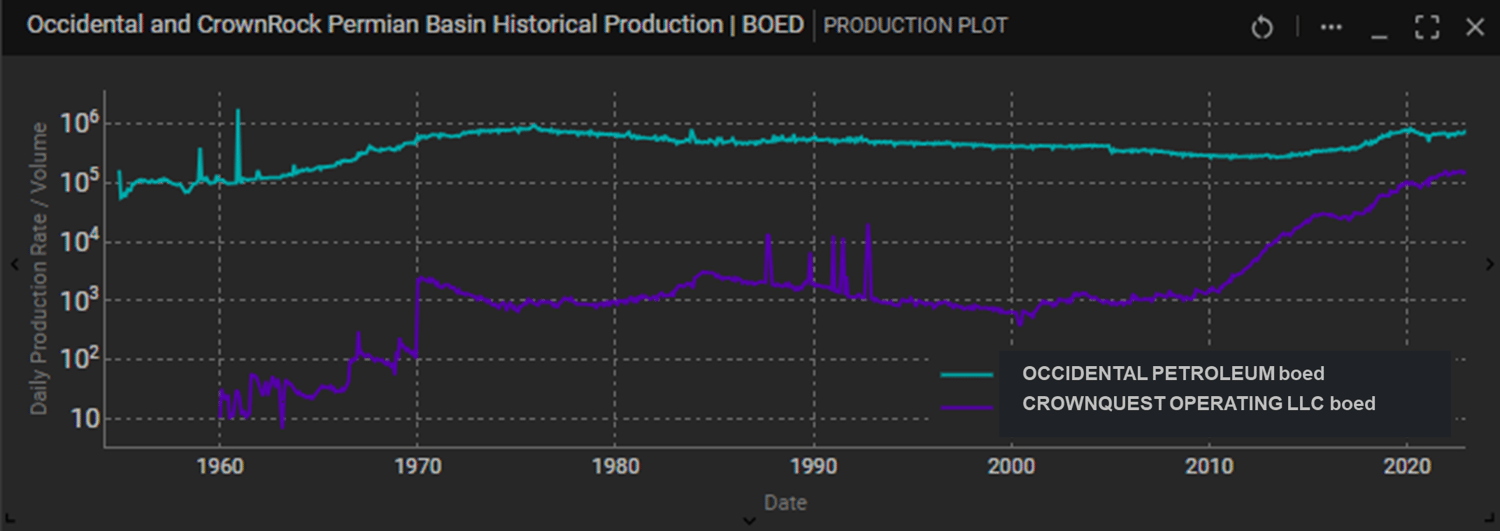1500x531 pixels.
Task: Toggle the OCCIDENTAL PETROLEUM boed legend series
Action: tap(1172, 374)
